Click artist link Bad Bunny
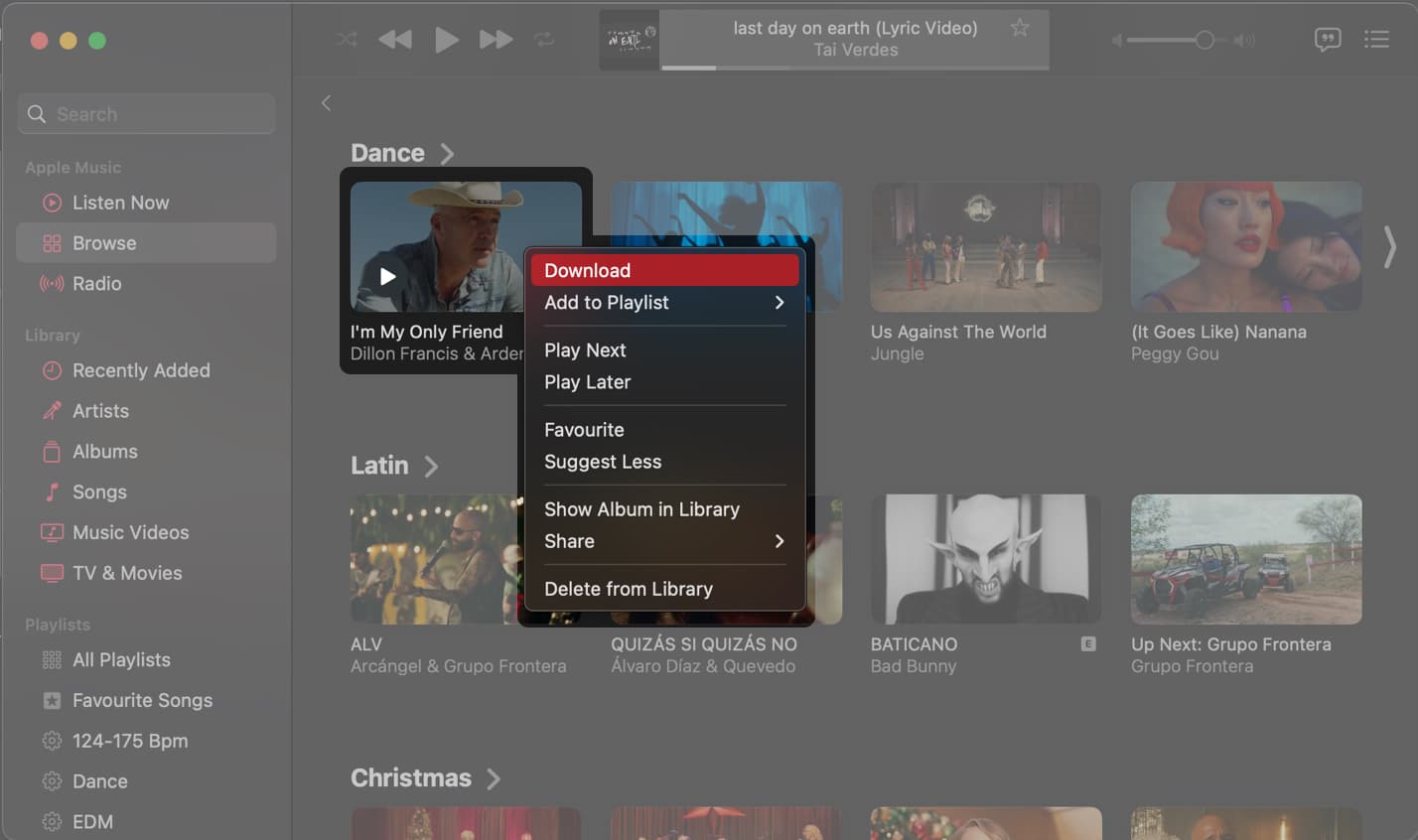Screen dimensions: 1418x840 [914, 666]
